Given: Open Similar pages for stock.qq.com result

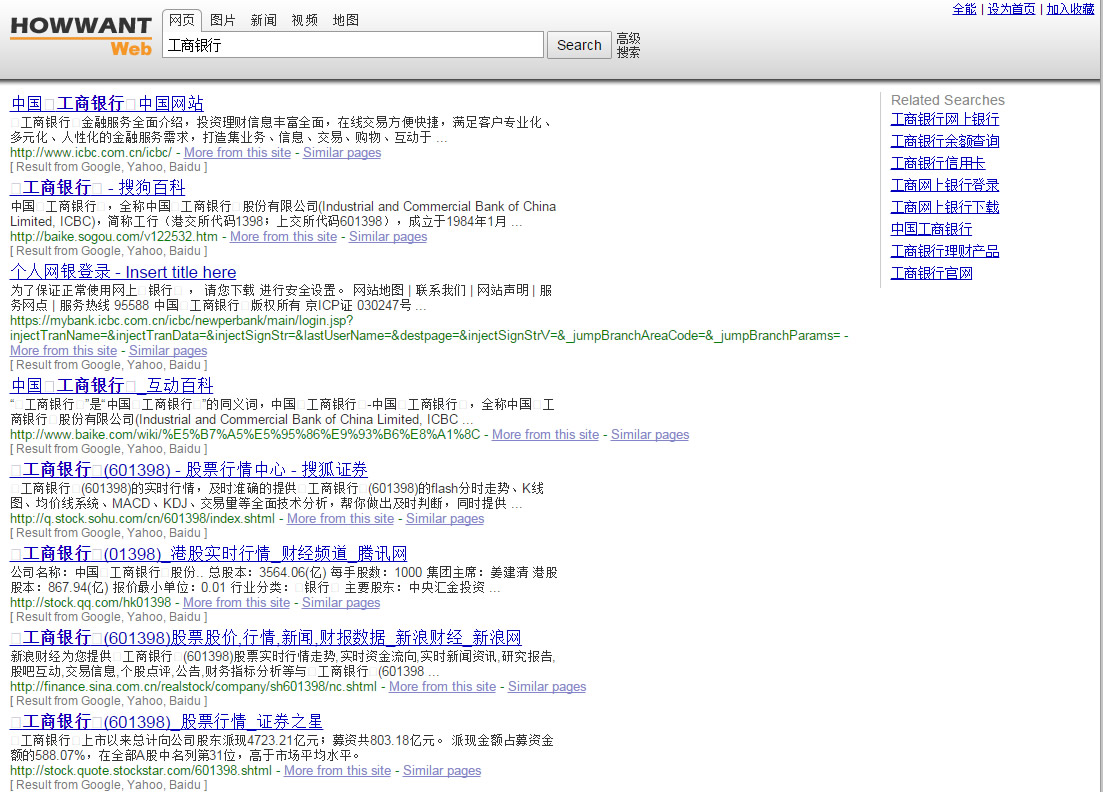Looking at the screenshot, I should (x=341, y=603).
